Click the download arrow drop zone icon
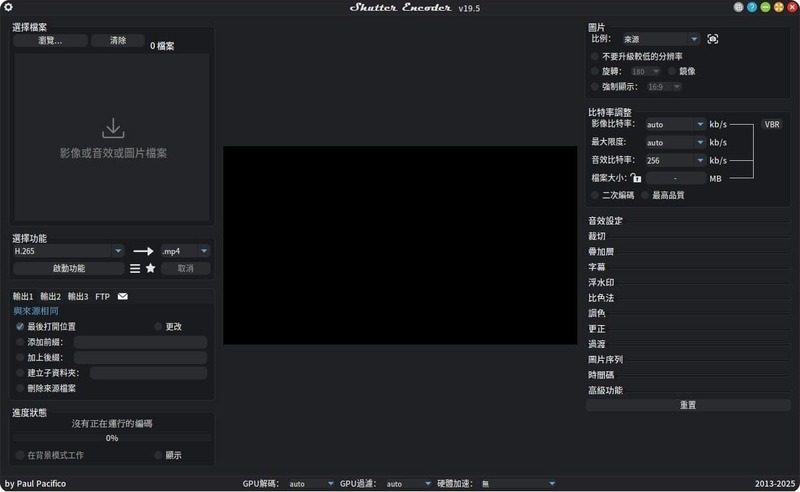Screen dimensions: 800x492 pos(113,128)
